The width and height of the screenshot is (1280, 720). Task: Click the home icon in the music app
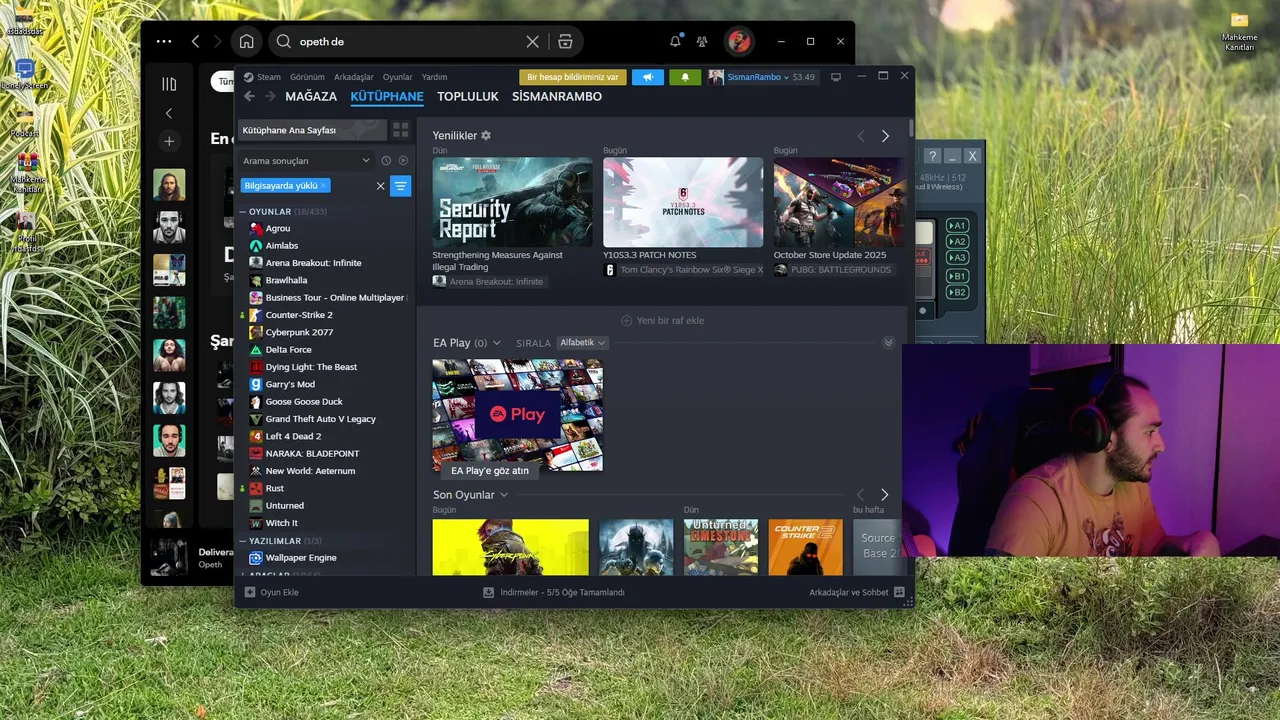(246, 42)
